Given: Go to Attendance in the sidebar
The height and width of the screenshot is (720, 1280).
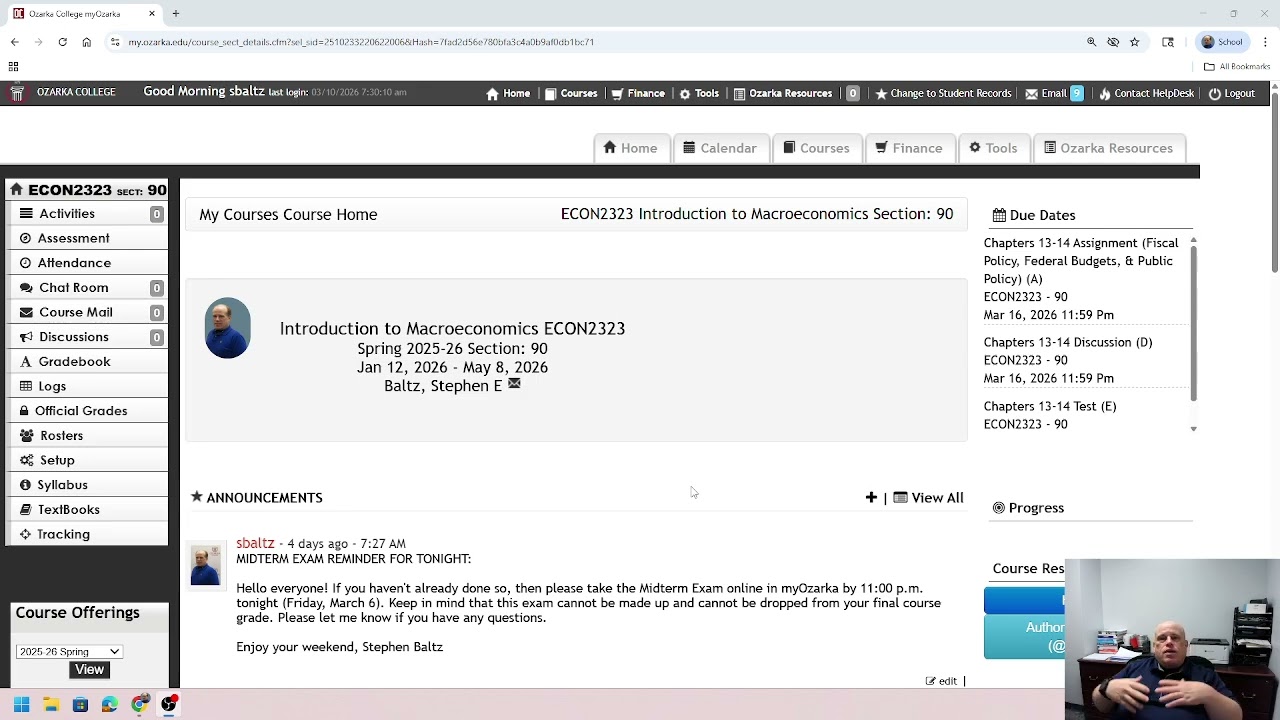Looking at the screenshot, I should tap(88, 263).
